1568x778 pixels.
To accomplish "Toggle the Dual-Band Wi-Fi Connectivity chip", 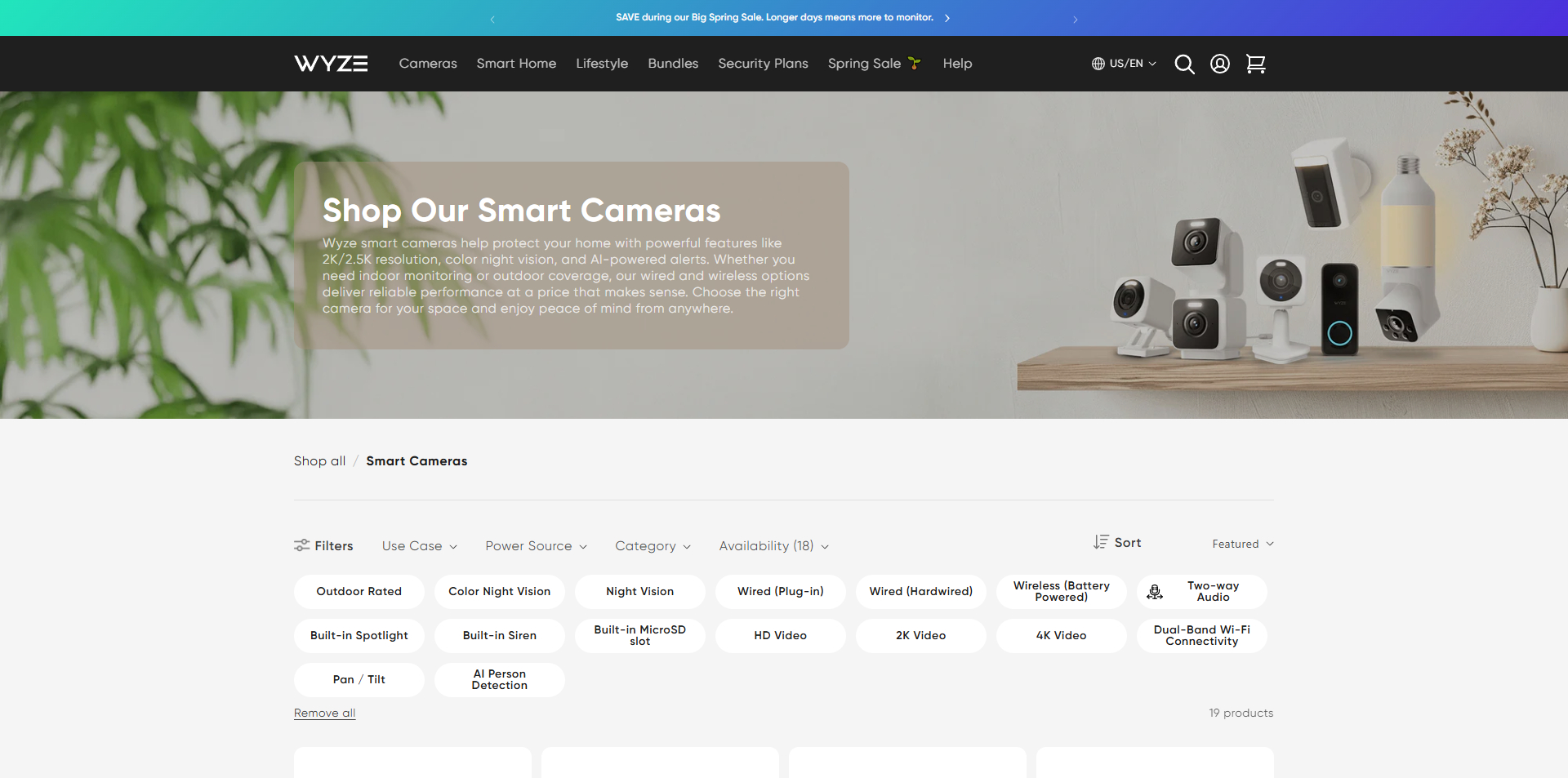I will point(1202,636).
